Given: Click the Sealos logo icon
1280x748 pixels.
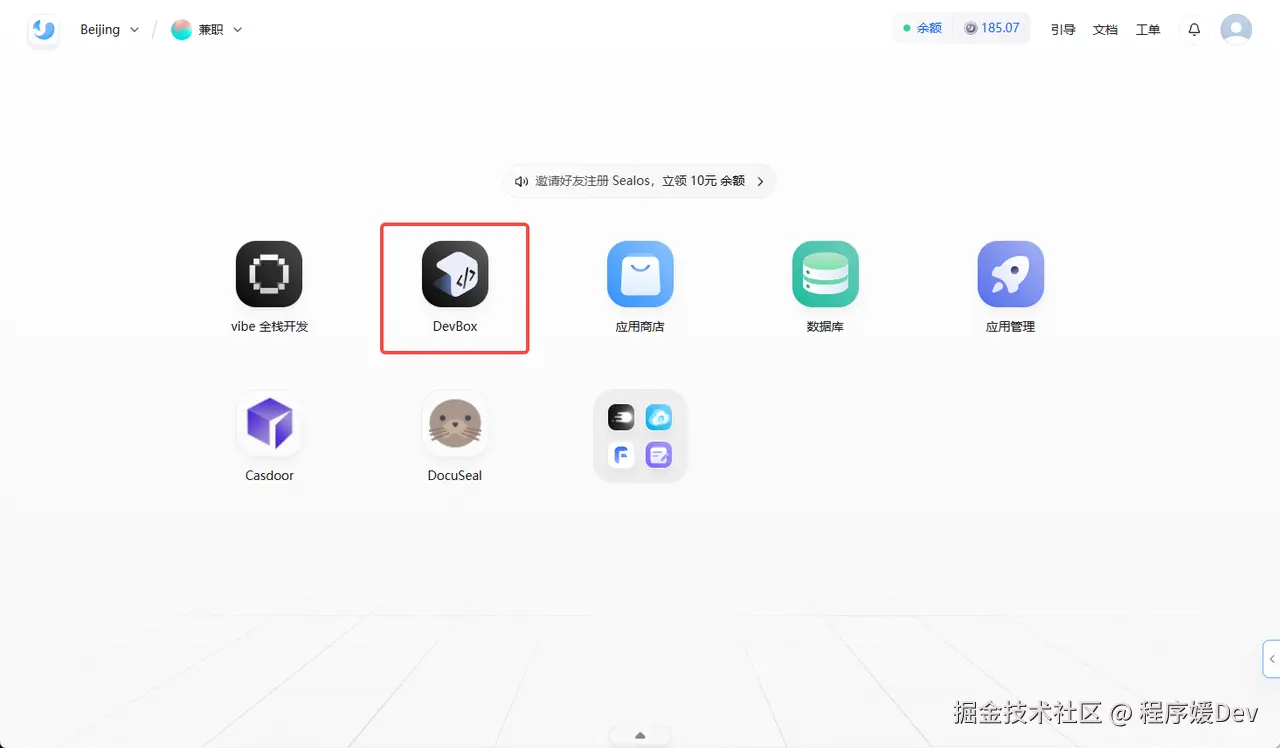Looking at the screenshot, I should 43,30.
